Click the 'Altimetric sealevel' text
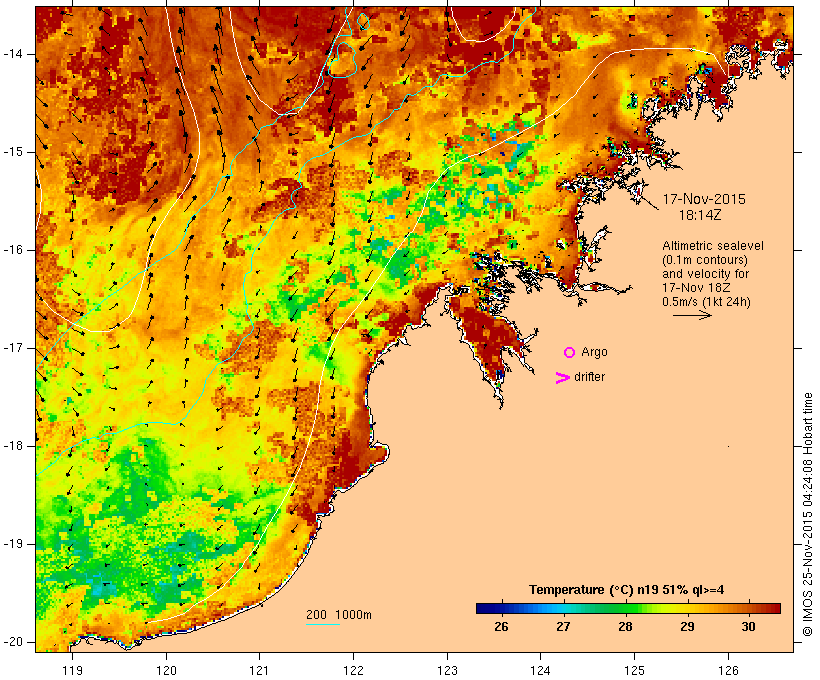Image resolution: width=820 pixels, height=680 pixels. pos(713,246)
